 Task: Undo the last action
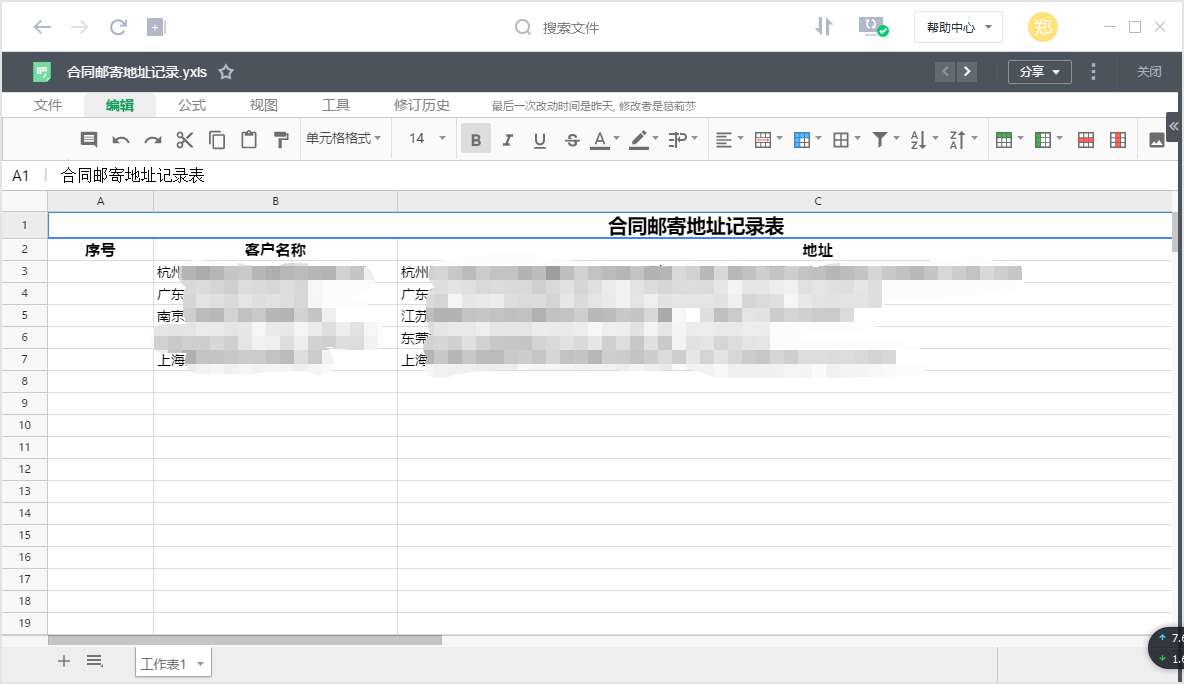click(x=120, y=139)
